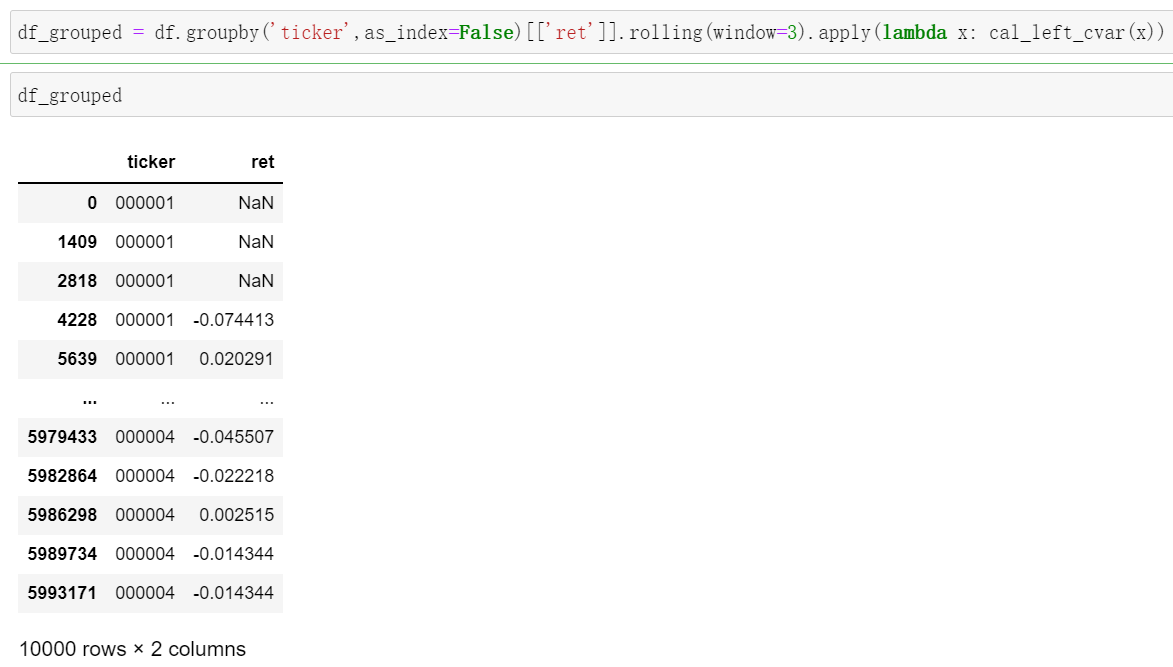Viewport: 1173px width, 667px height.
Task: Click NaN in row 0
Action: (x=256, y=203)
